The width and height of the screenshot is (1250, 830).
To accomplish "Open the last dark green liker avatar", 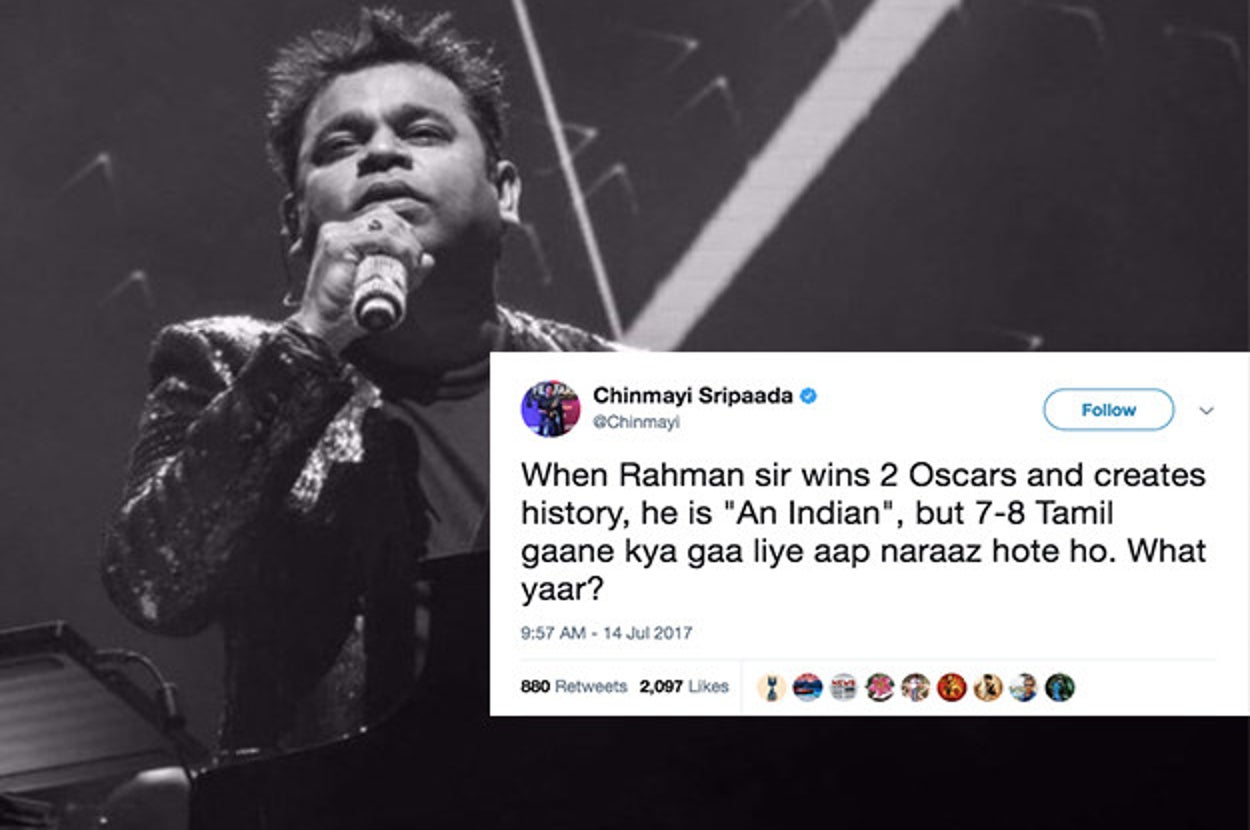I will (1059, 687).
